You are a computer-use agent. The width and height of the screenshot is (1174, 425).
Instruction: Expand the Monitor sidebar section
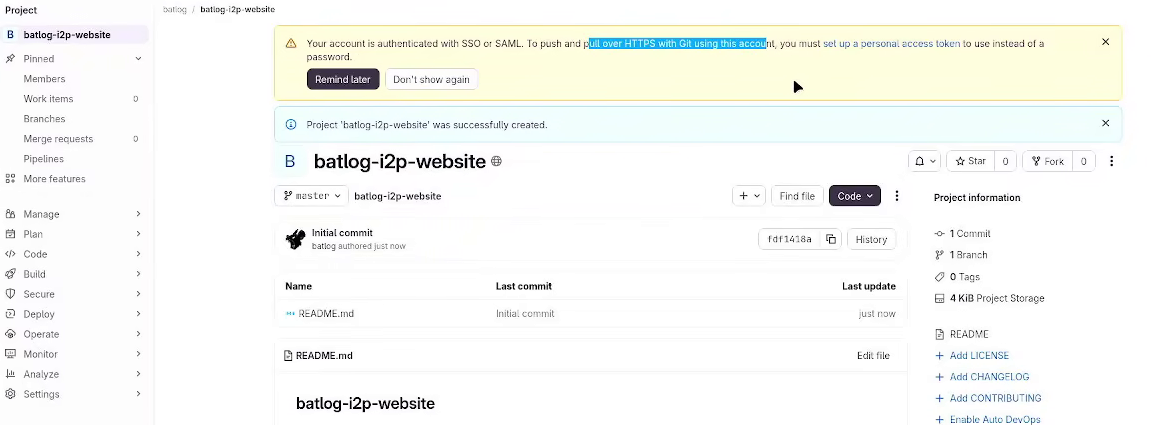tap(75, 354)
